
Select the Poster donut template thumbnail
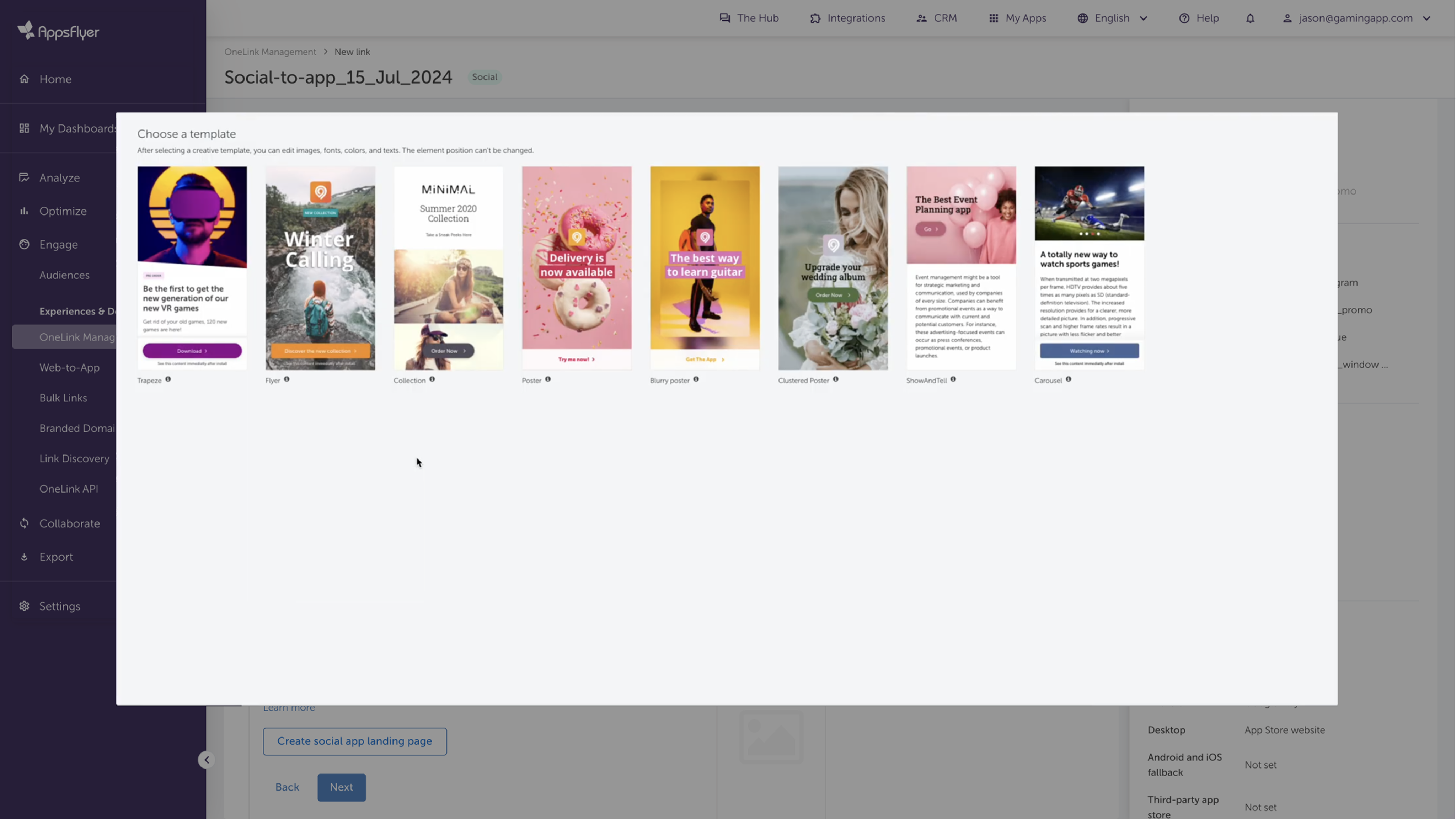coord(577,267)
